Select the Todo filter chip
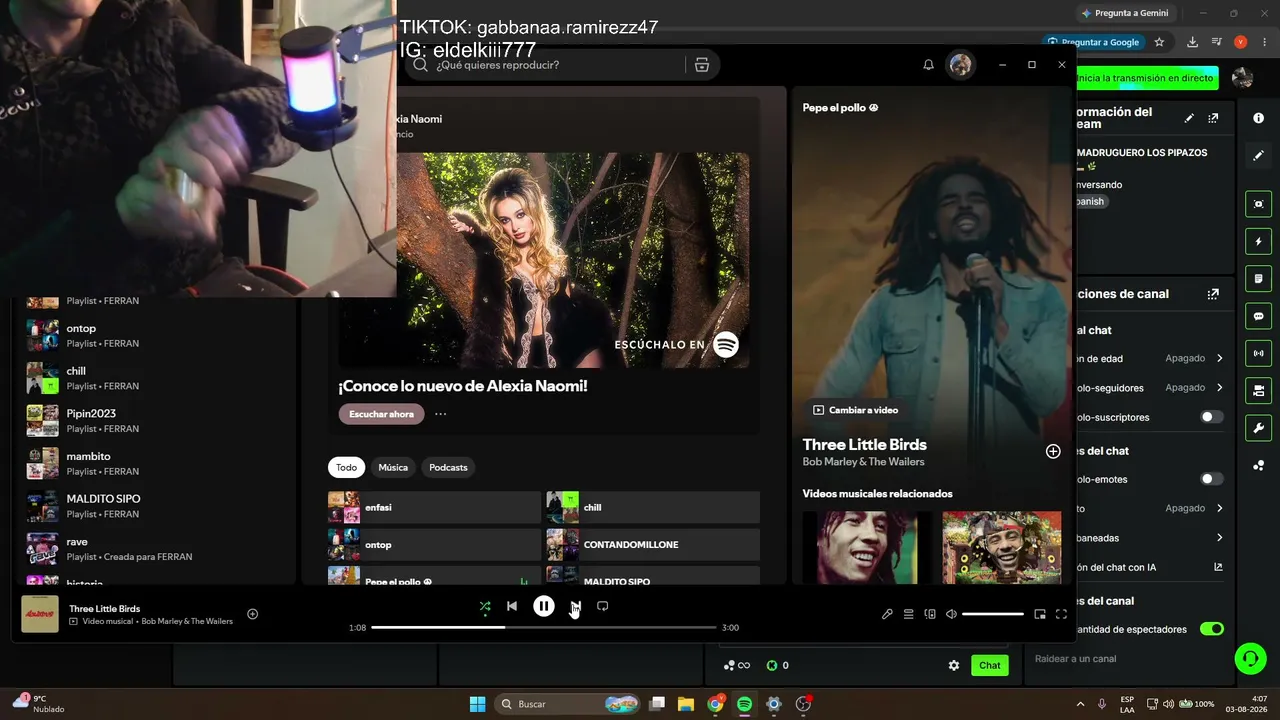This screenshot has width=1280, height=720. pyautogui.click(x=346, y=467)
